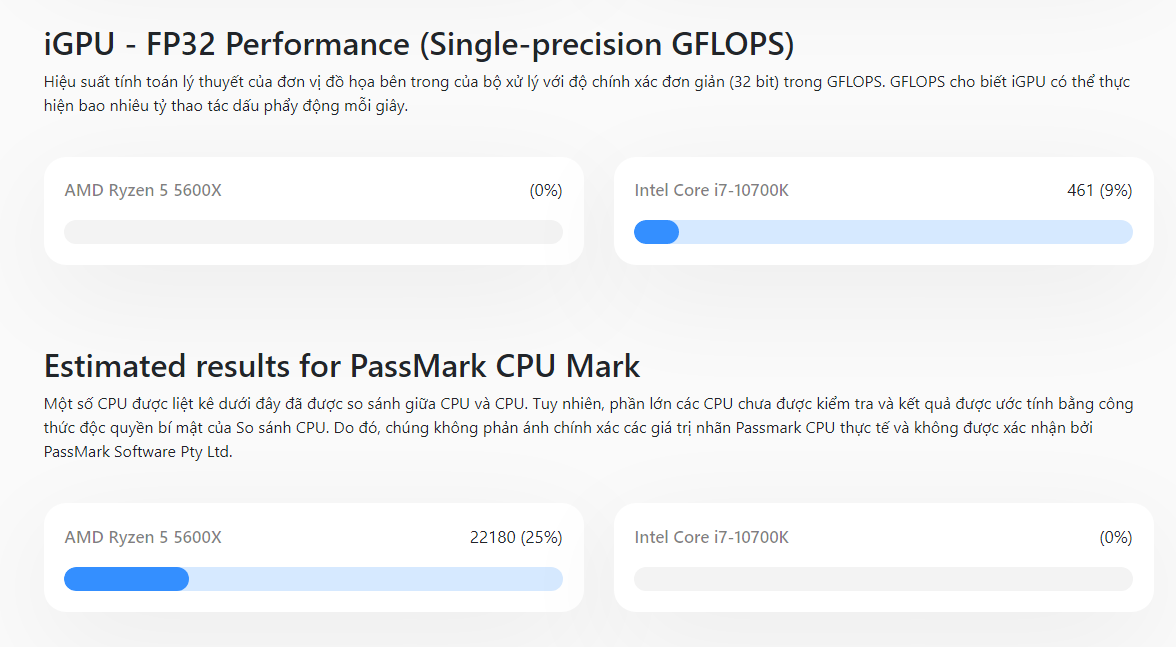This screenshot has width=1176, height=647.
Task: Select the Ryzen 5 5600X iGPU result card
Action: coord(314,211)
